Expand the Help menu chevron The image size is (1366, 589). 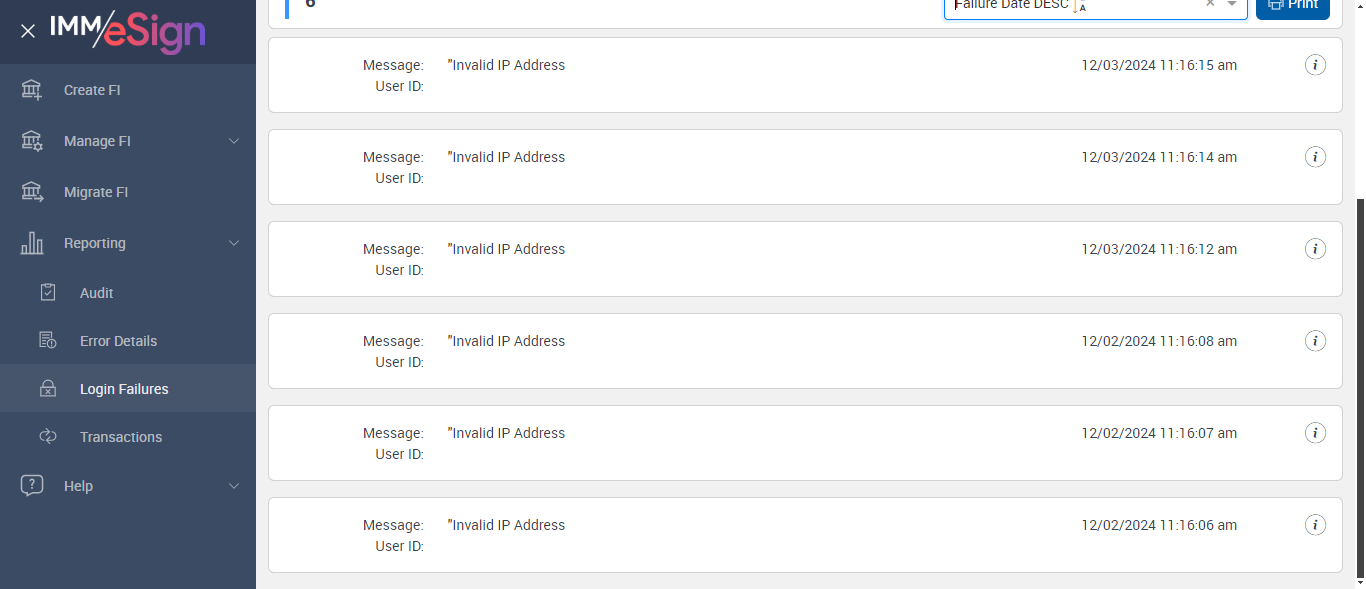pos(234,486)
